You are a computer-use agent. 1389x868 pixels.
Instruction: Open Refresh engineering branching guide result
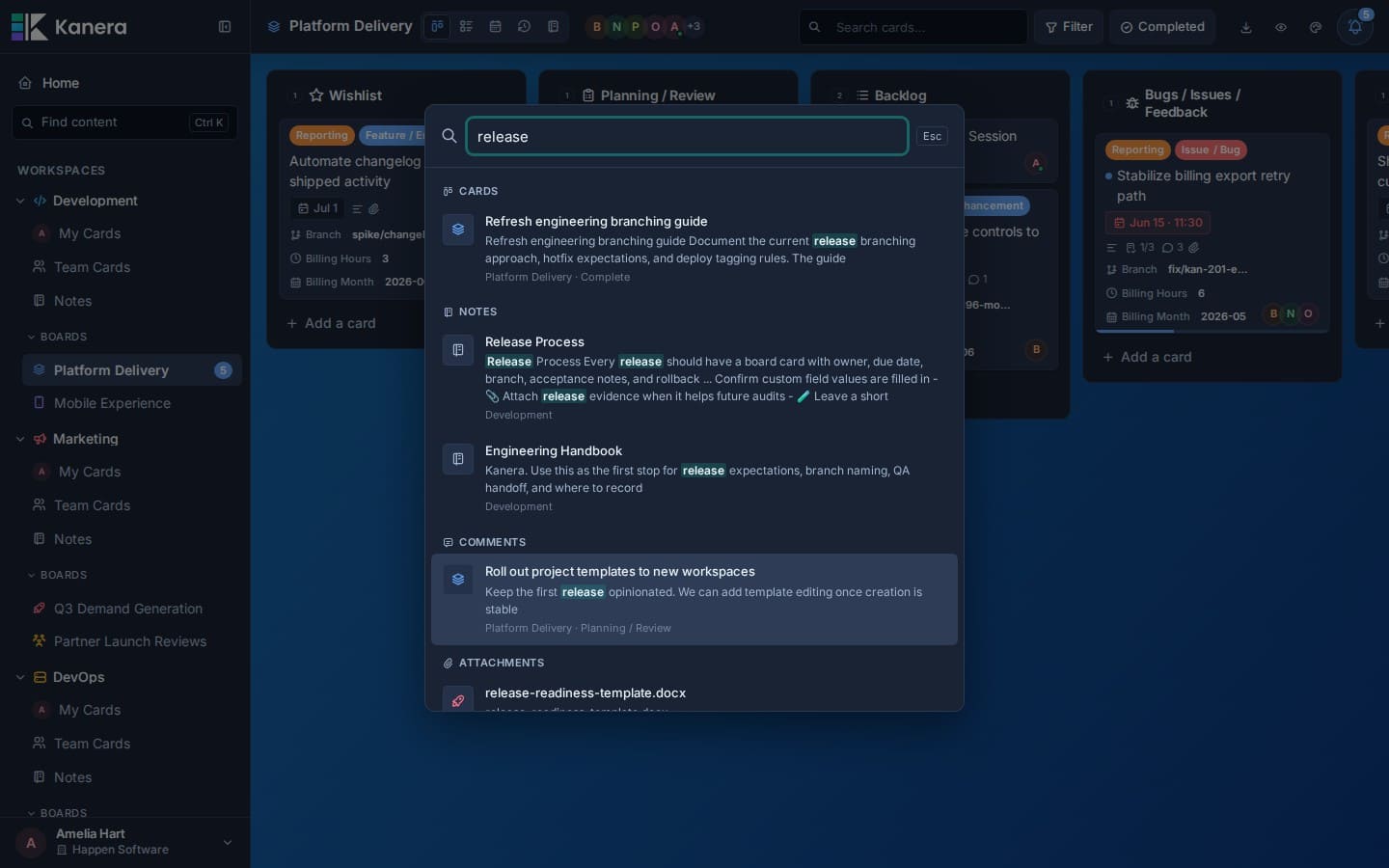click(694, 249)
